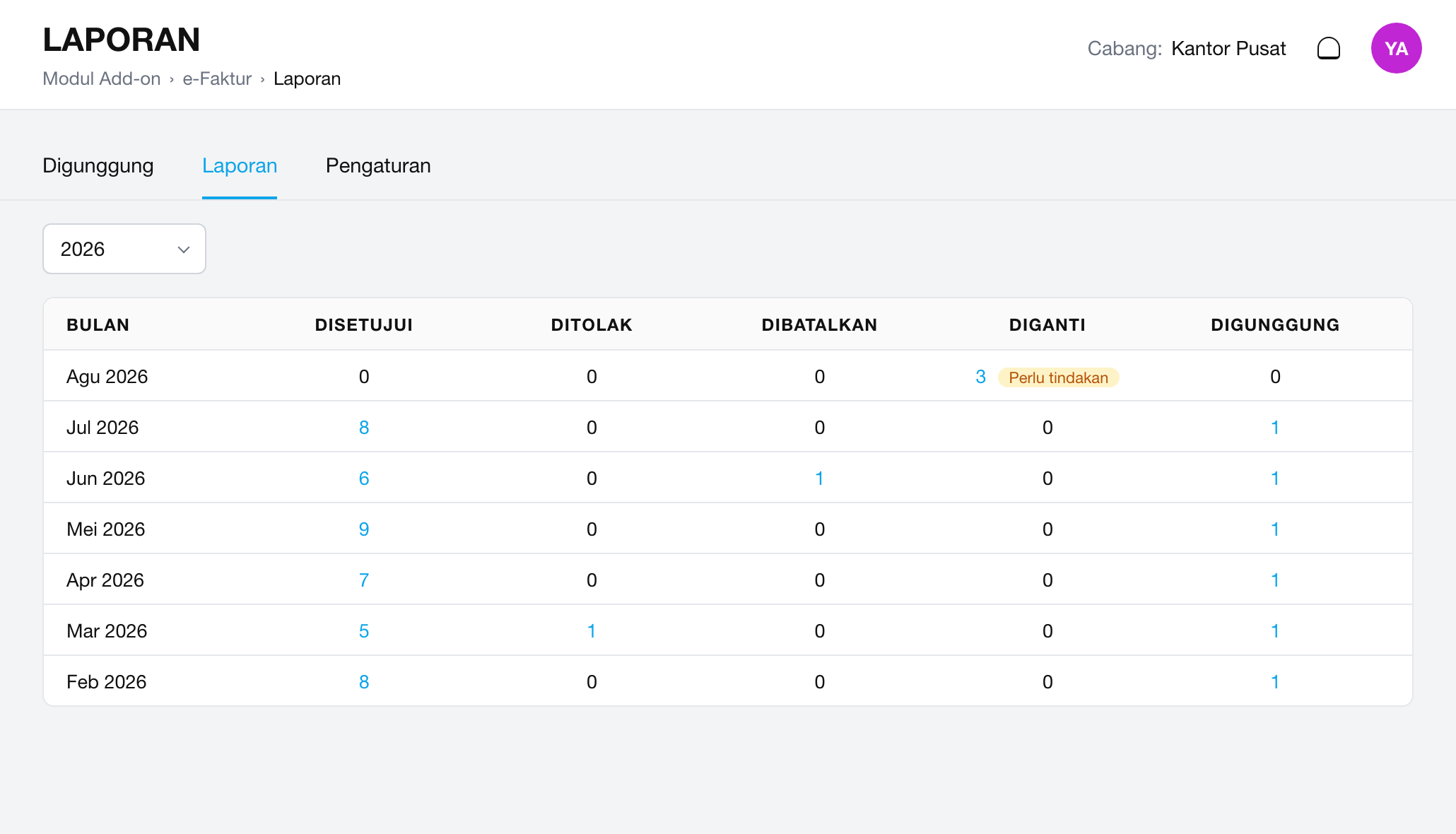
Task: Go to e-Faktur breadcrumb
Action: (217, 78)
